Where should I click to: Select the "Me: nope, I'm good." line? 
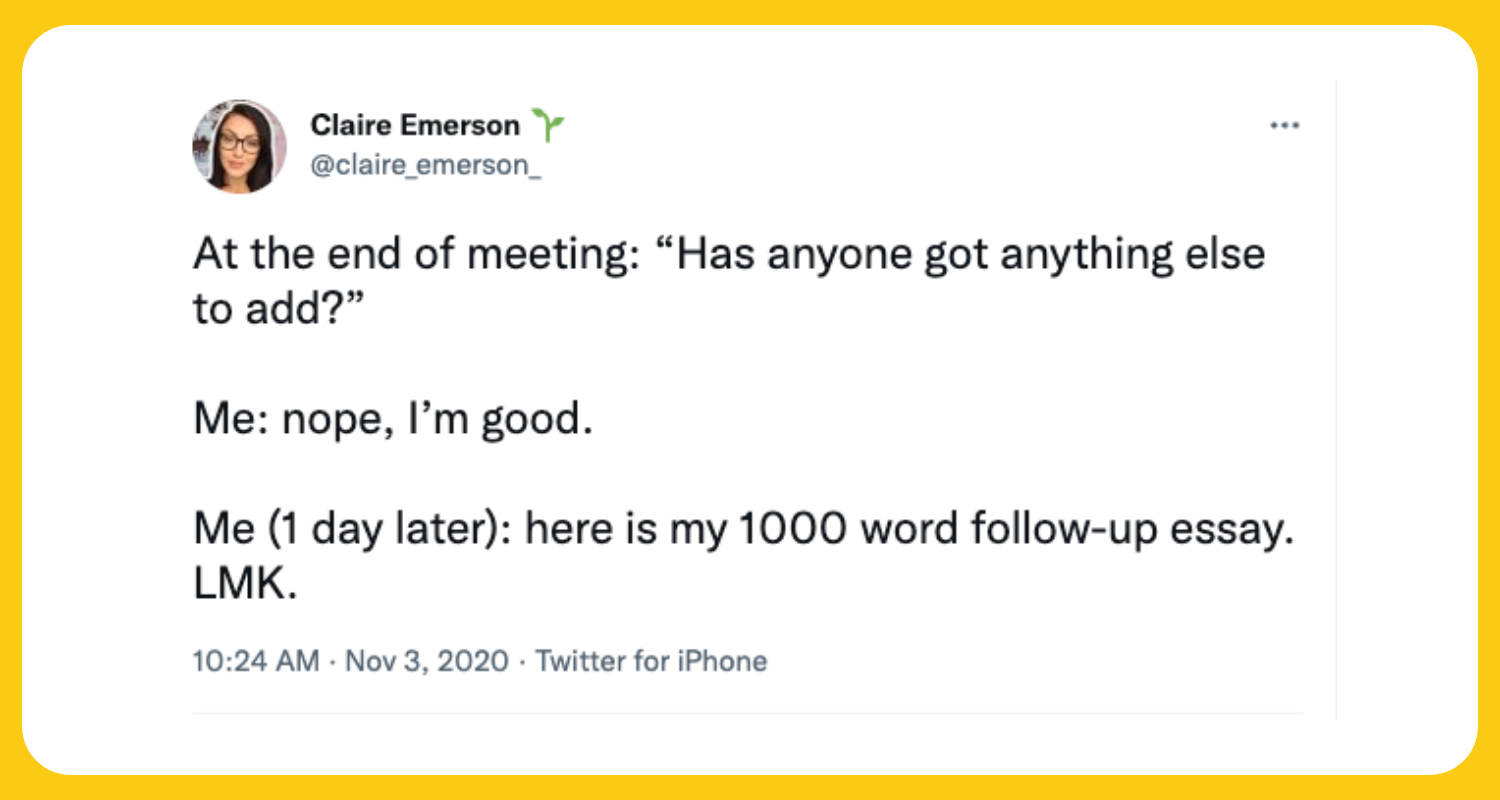pos(386,419)
